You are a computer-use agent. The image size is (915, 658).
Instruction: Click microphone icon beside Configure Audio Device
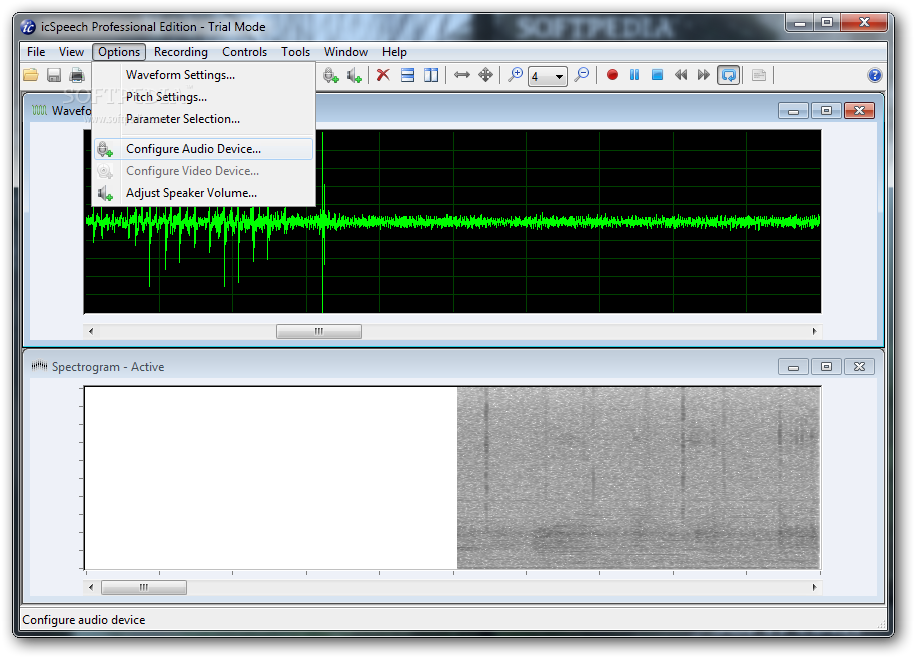105,149
